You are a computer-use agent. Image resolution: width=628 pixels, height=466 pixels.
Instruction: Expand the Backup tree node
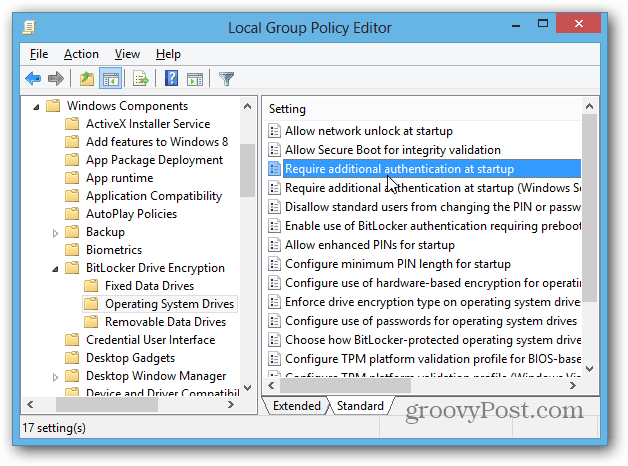(55, 233)
